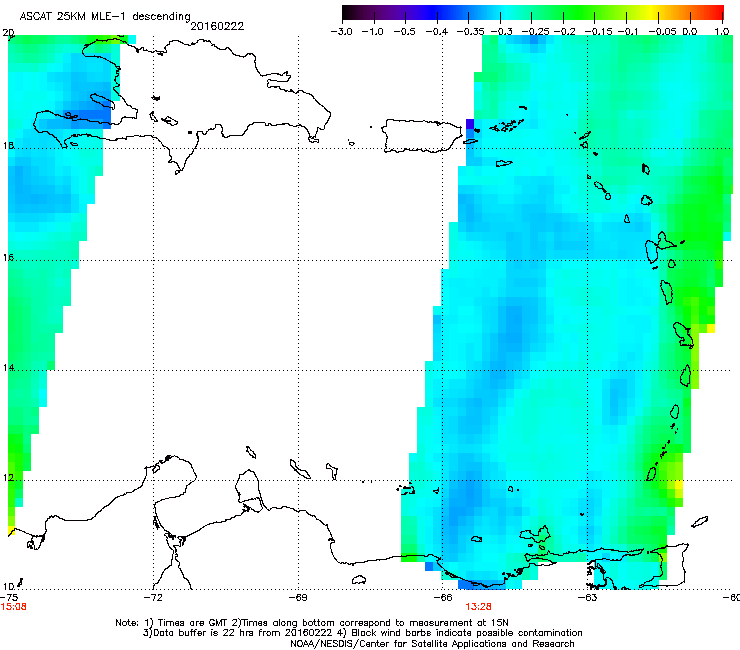This screenshot has height=650, width=740.
Task: Click the Puerto Rico island outline
Action: (422, 136)
